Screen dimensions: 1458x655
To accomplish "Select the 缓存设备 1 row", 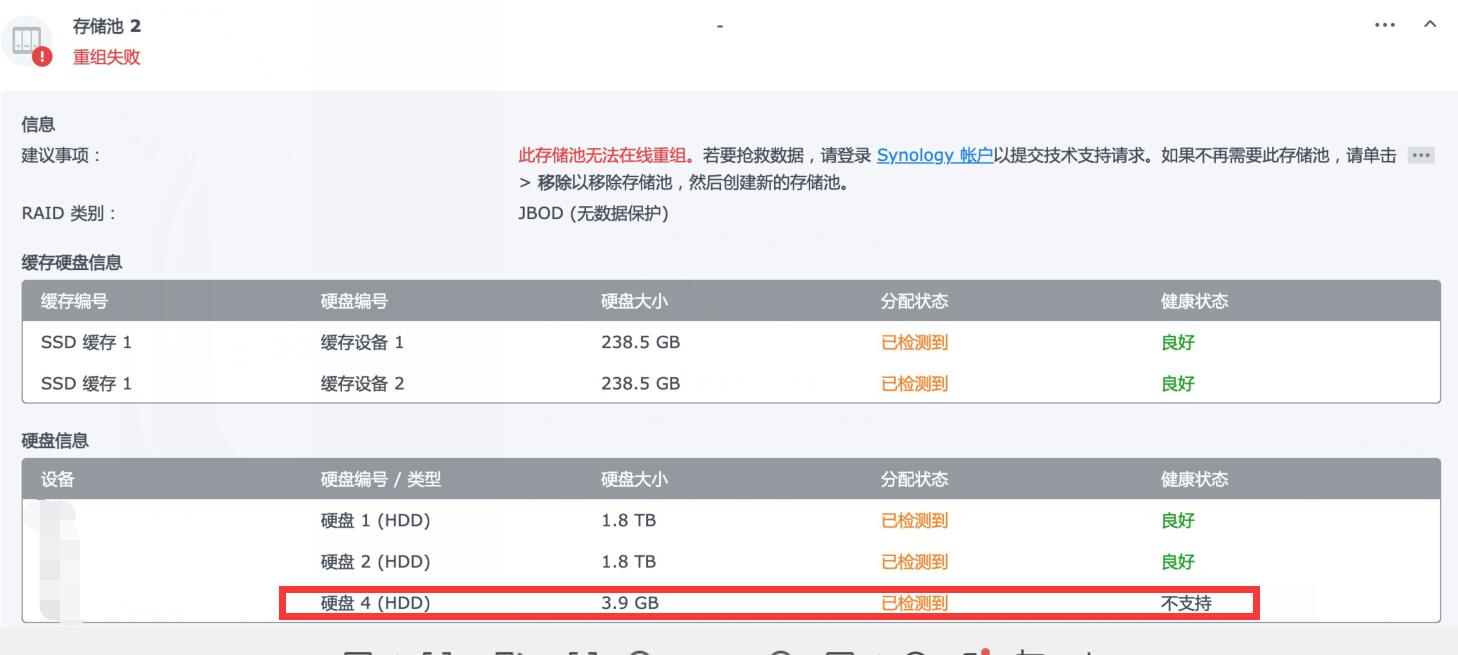I will tap(362, 342).
